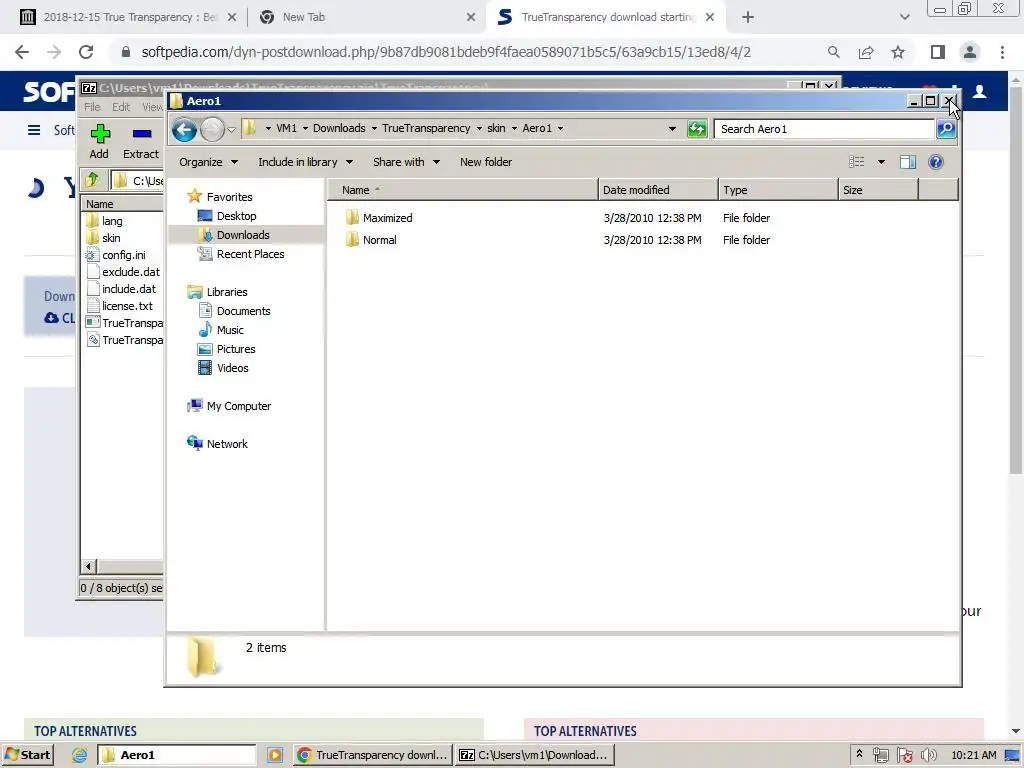Image resolution: width=1024 pixels, height=768 pixels.
Task: Open Chrome three-dot menu
Action: click(1002, 52)
